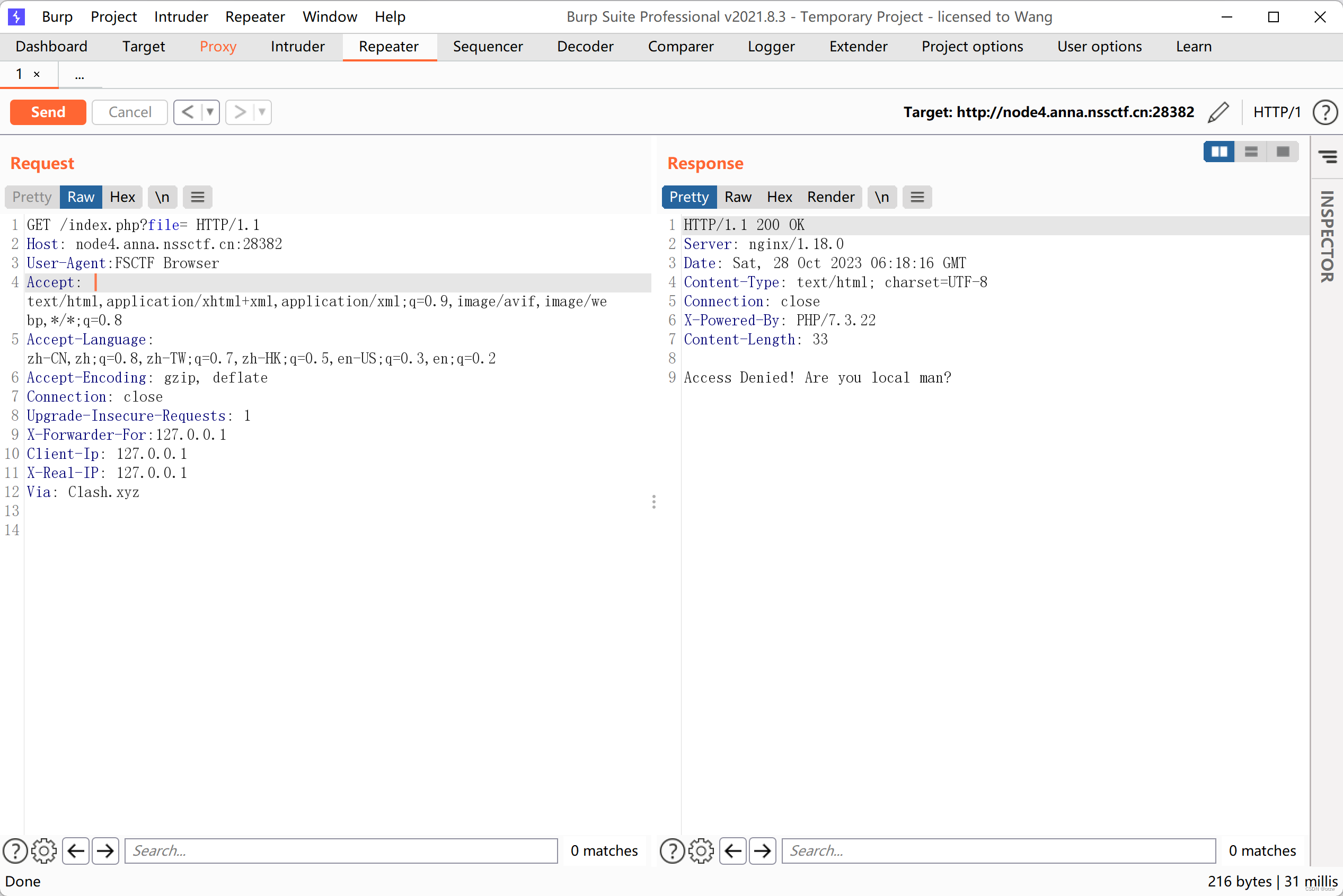Open request message editor options menu icon

(198, 197)
